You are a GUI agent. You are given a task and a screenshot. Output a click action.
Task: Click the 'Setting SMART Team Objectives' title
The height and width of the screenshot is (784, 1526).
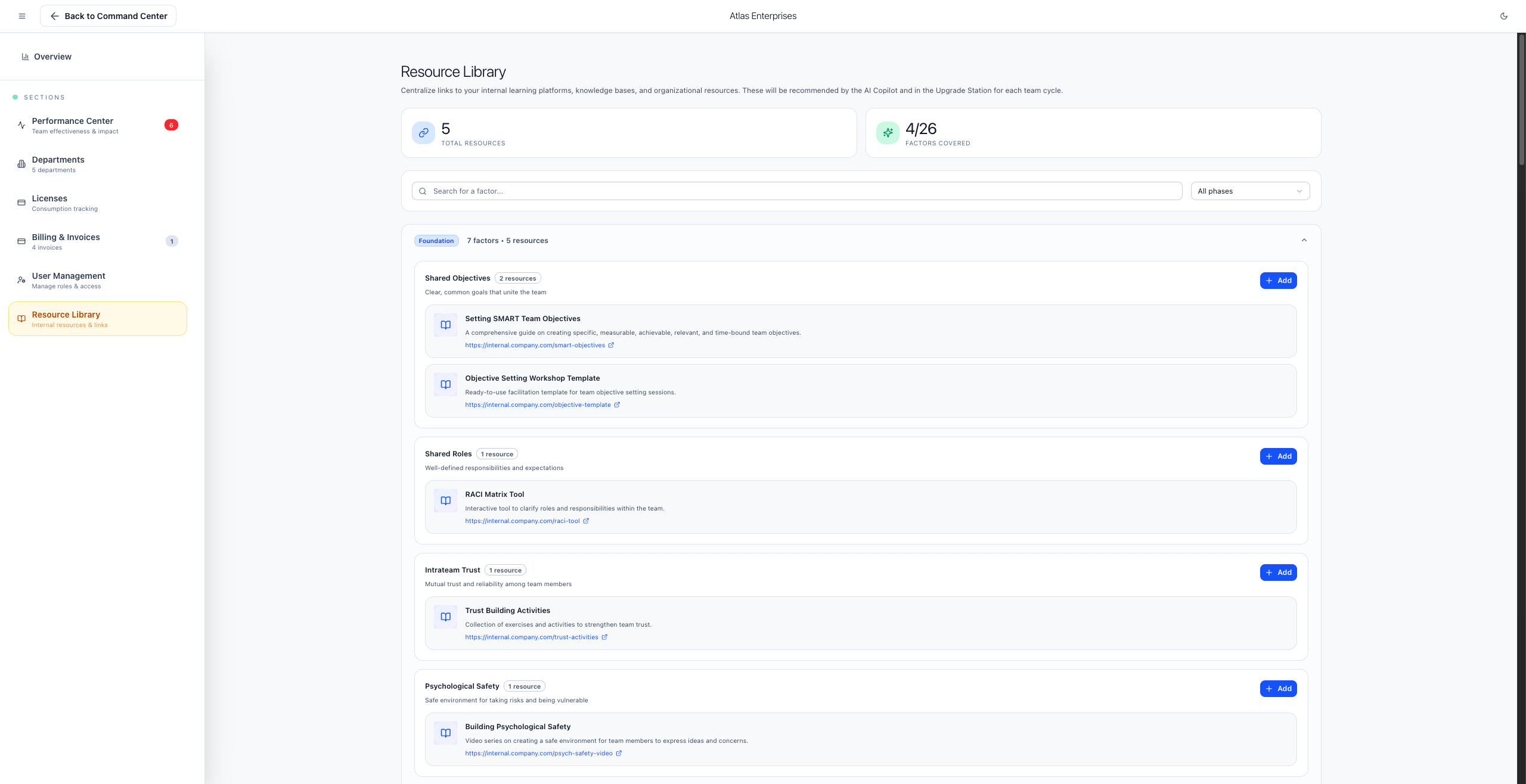pyautogui.click(x=523, y=319)
